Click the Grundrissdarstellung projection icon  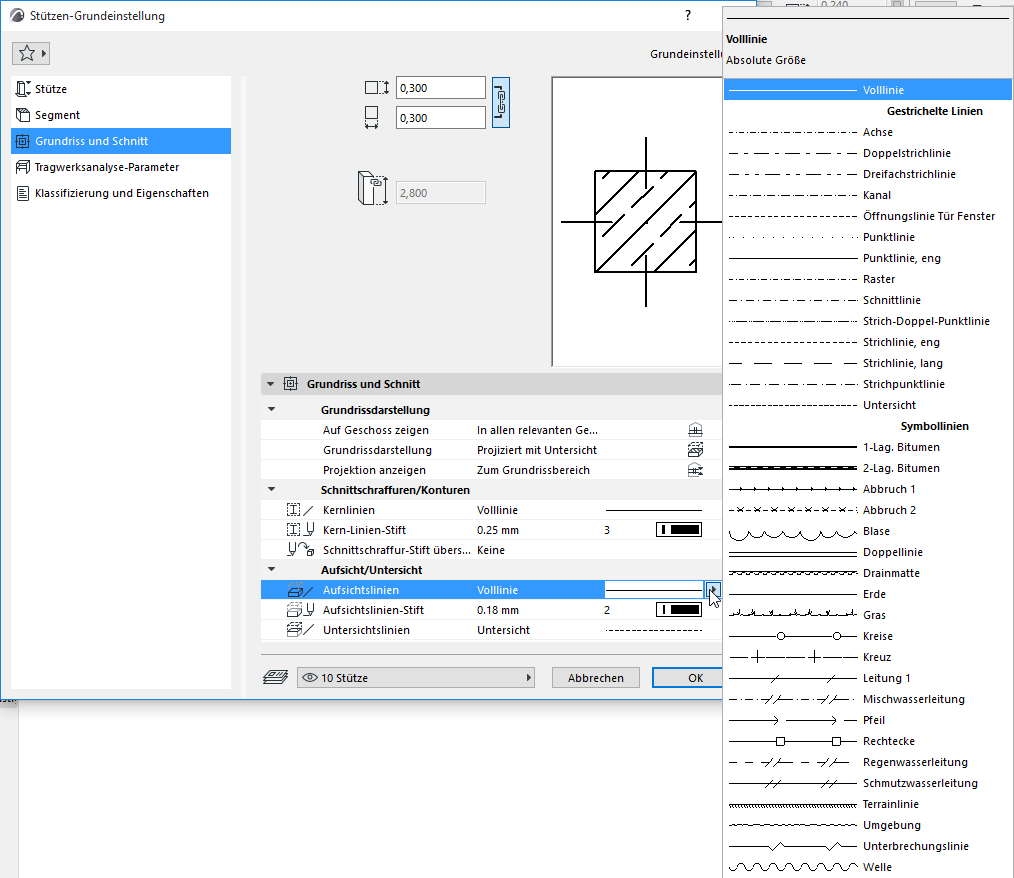[x=695, y=450]
